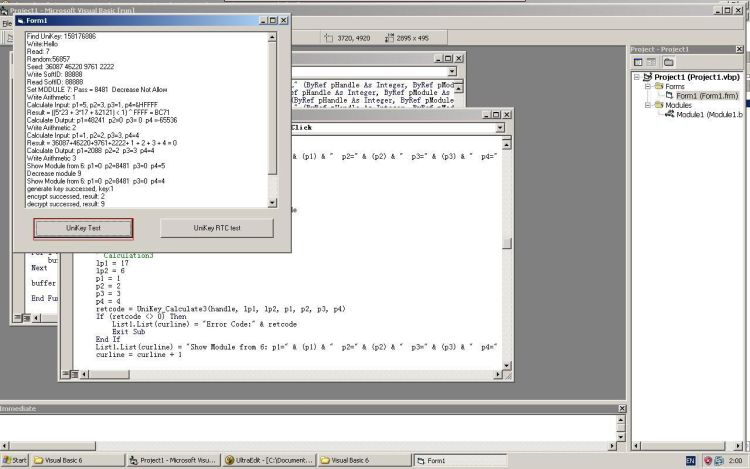Select 'Decrease module 9' list row

click(146, 174)
